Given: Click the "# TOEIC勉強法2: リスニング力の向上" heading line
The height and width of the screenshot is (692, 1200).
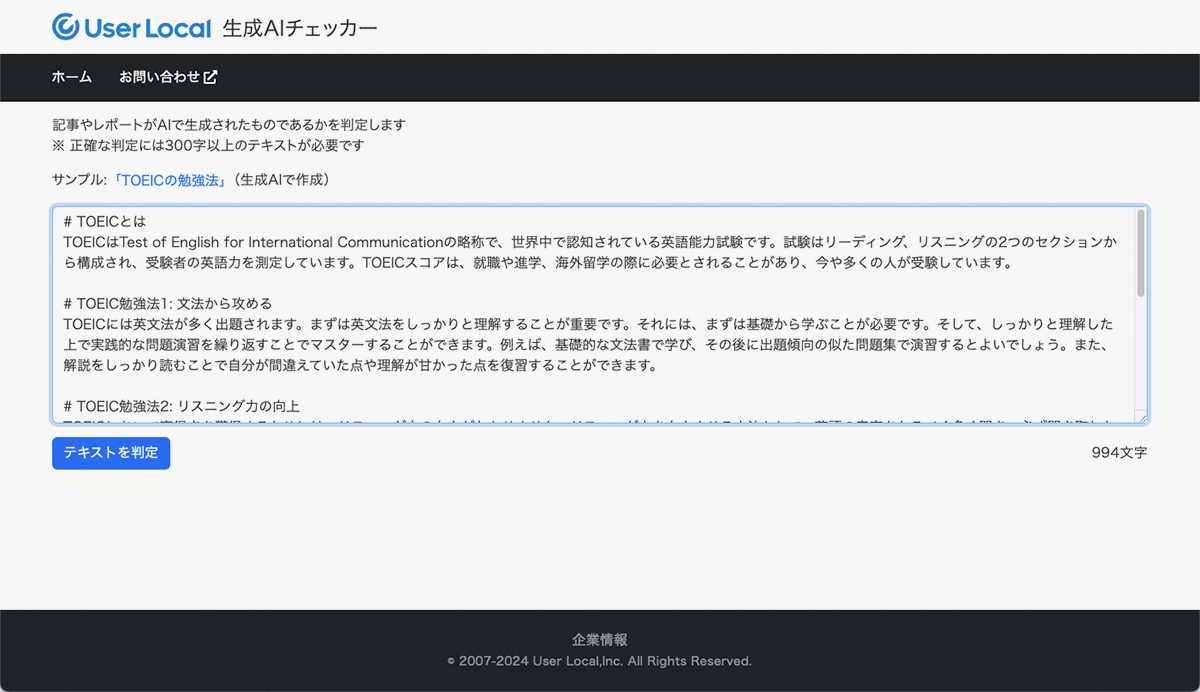Looking at the screenshot, I should pos(181,406).
